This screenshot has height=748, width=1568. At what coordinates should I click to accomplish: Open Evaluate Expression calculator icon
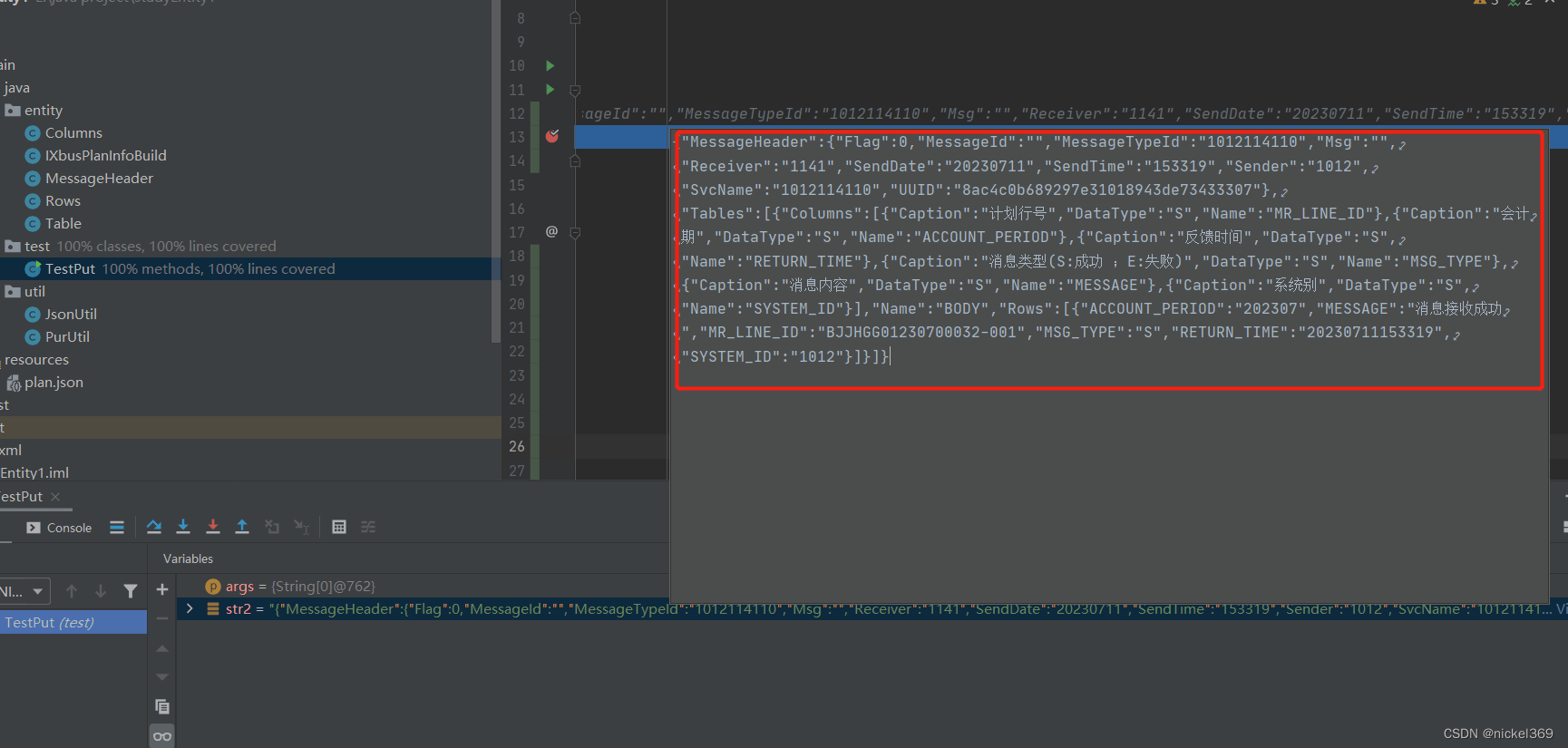339,527
